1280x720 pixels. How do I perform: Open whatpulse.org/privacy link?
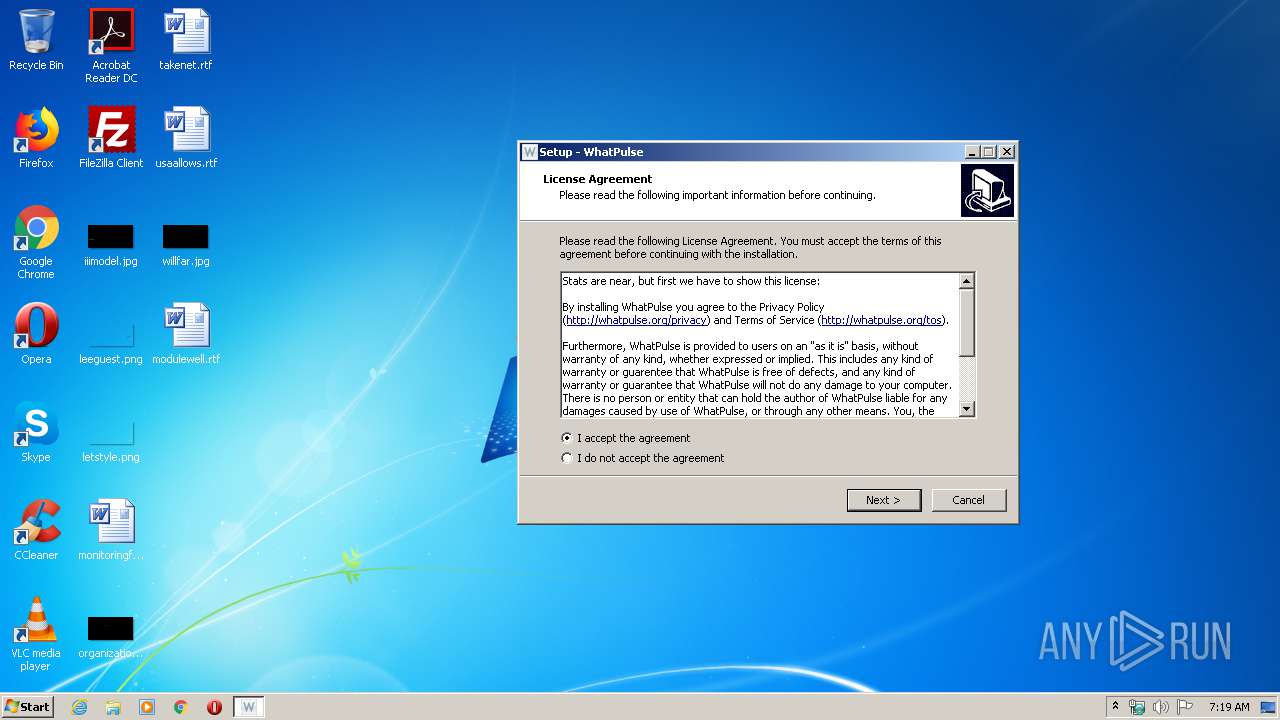click(x=636, y=320)
